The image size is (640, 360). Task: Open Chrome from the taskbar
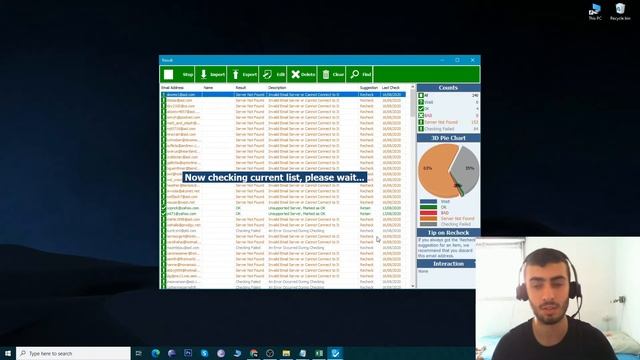254,353
